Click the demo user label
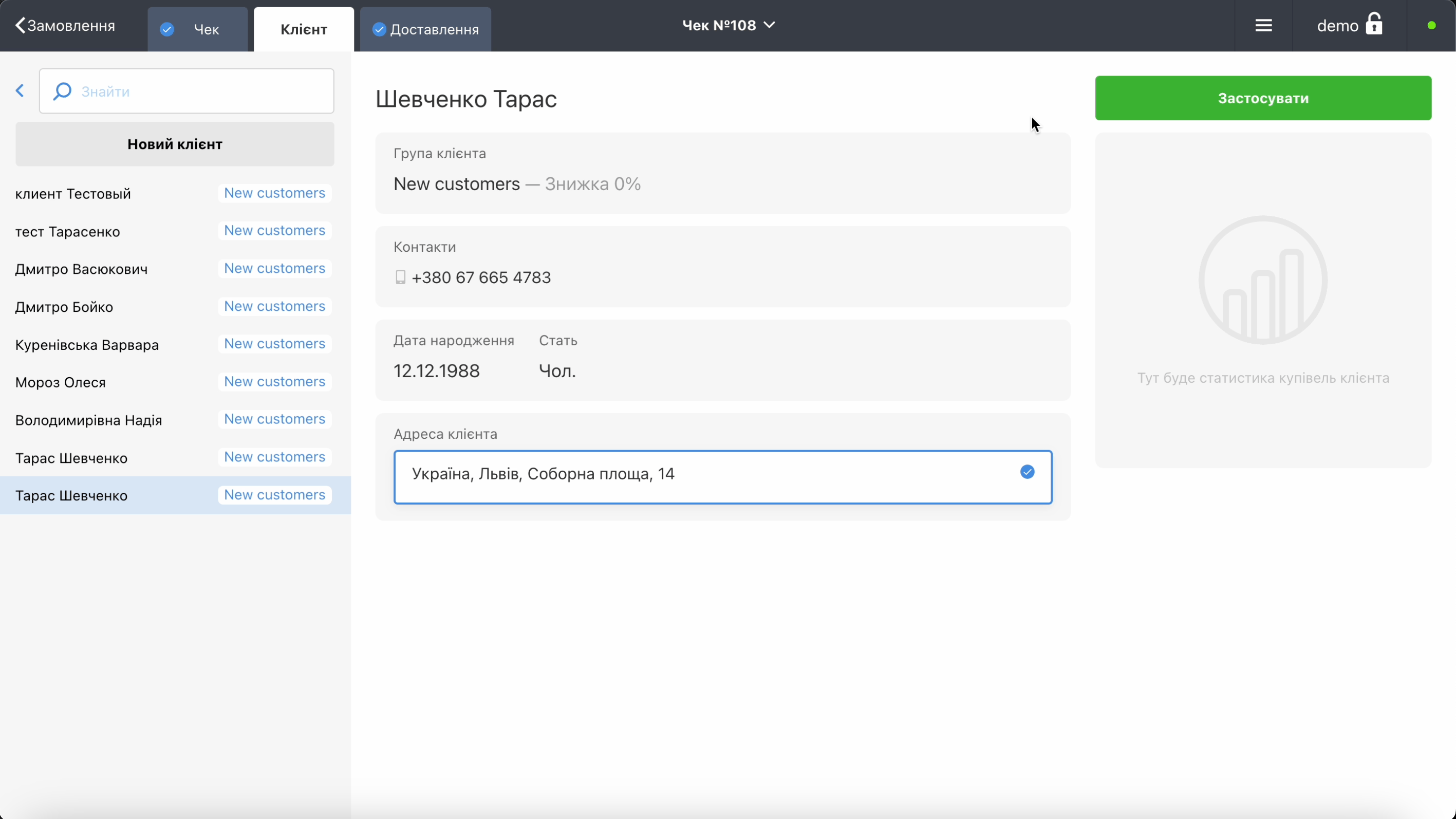1456x819 pixels. tap(1337, 26)
